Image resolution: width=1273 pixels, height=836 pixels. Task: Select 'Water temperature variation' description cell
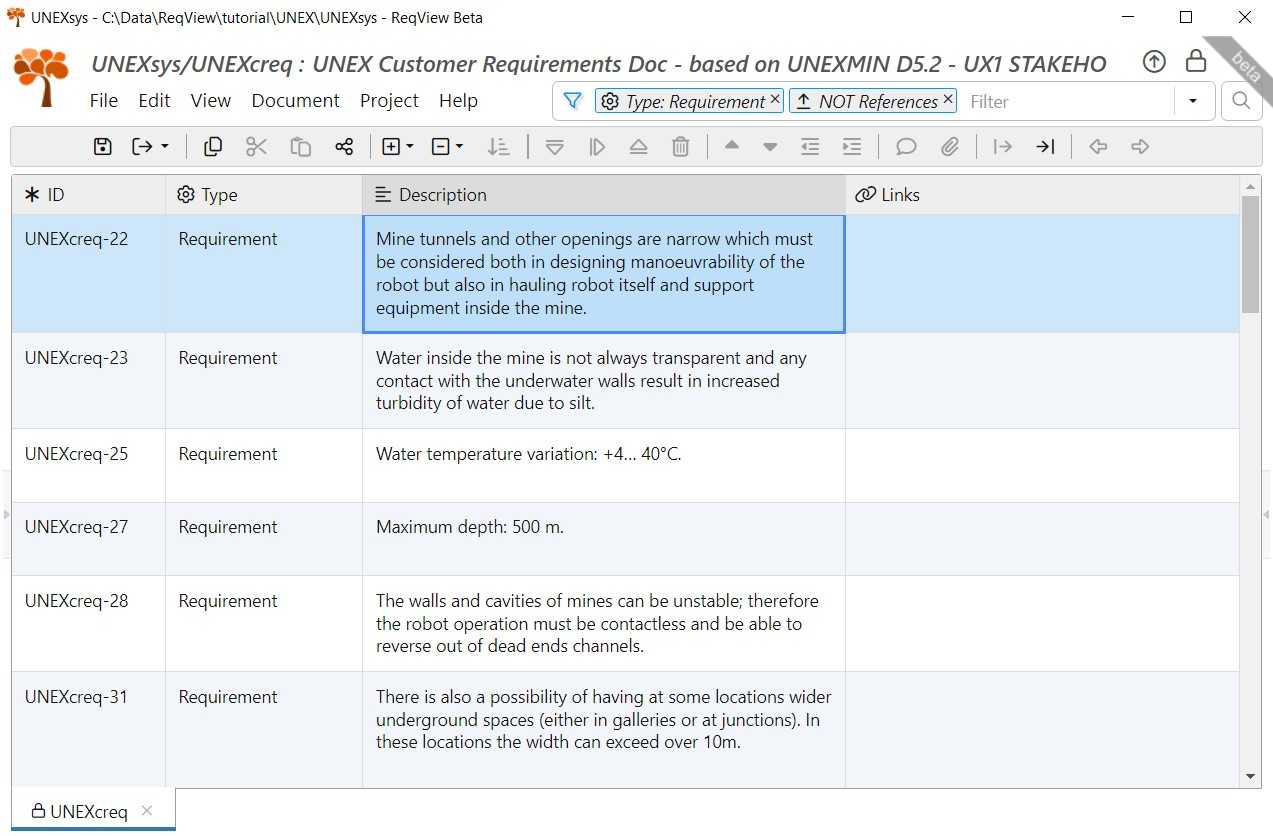point(604,466)
